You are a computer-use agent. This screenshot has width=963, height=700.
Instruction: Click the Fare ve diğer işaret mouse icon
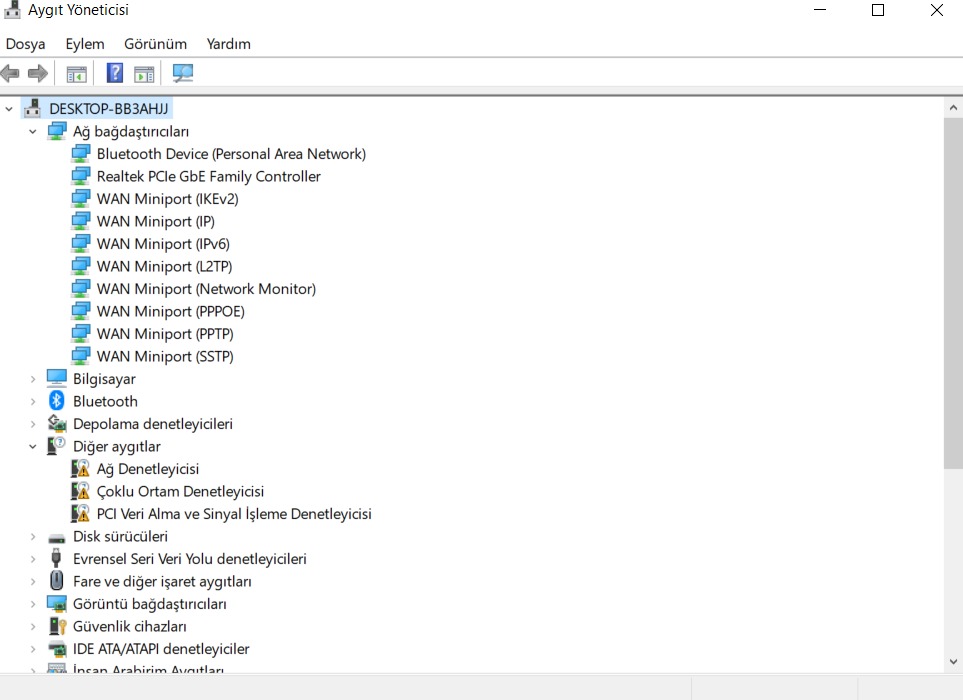(57, 581)
